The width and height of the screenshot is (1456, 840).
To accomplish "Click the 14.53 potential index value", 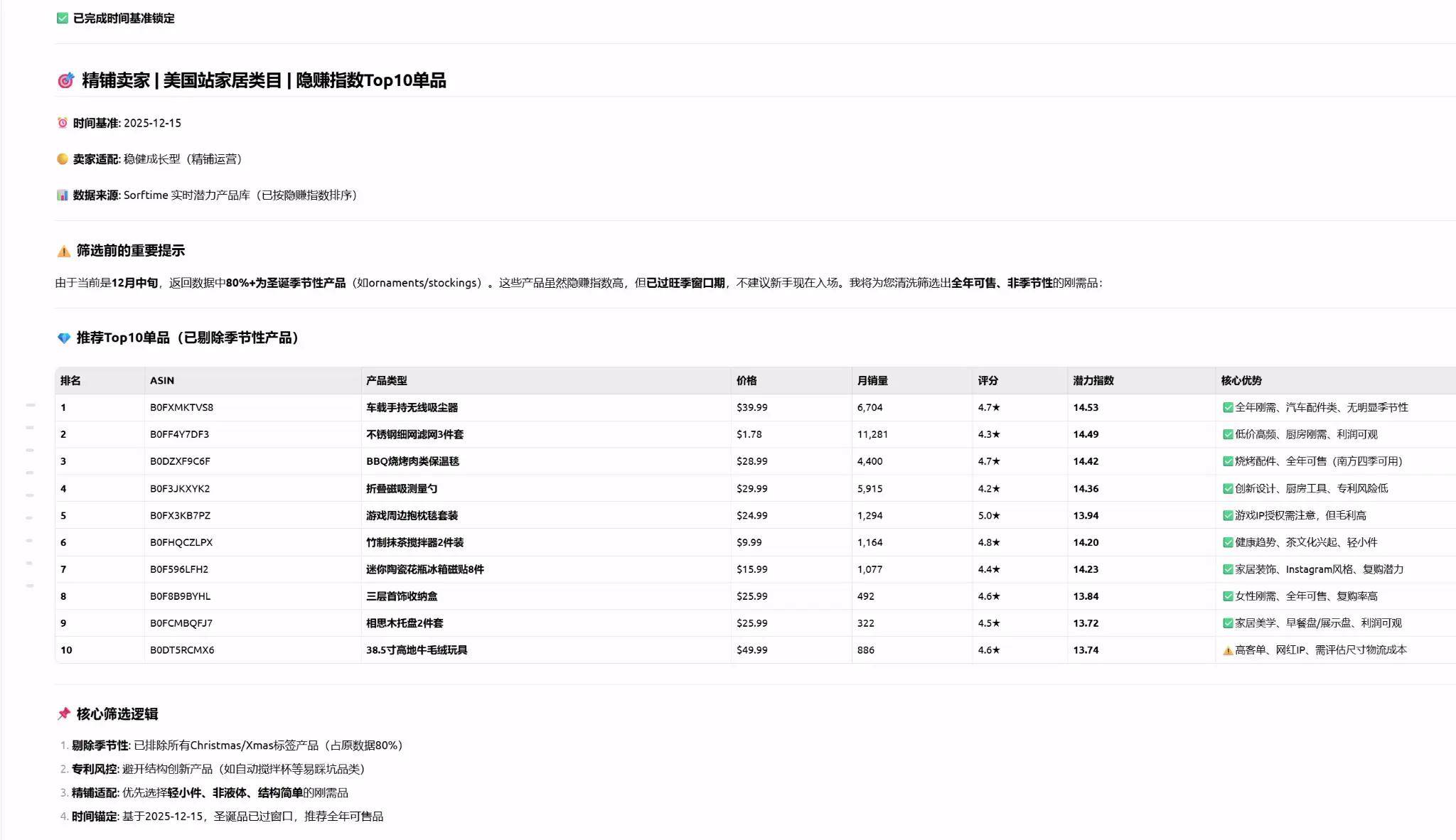I will 1086,407.
